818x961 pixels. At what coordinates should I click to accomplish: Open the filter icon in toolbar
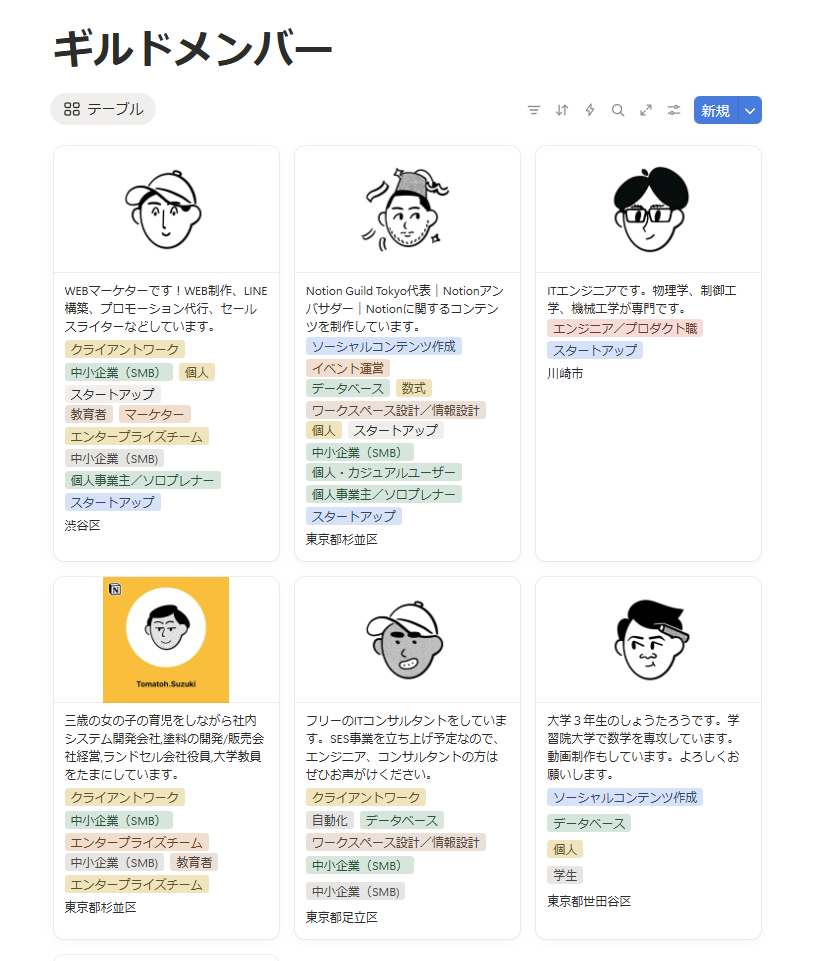click(x=534, y=110)
